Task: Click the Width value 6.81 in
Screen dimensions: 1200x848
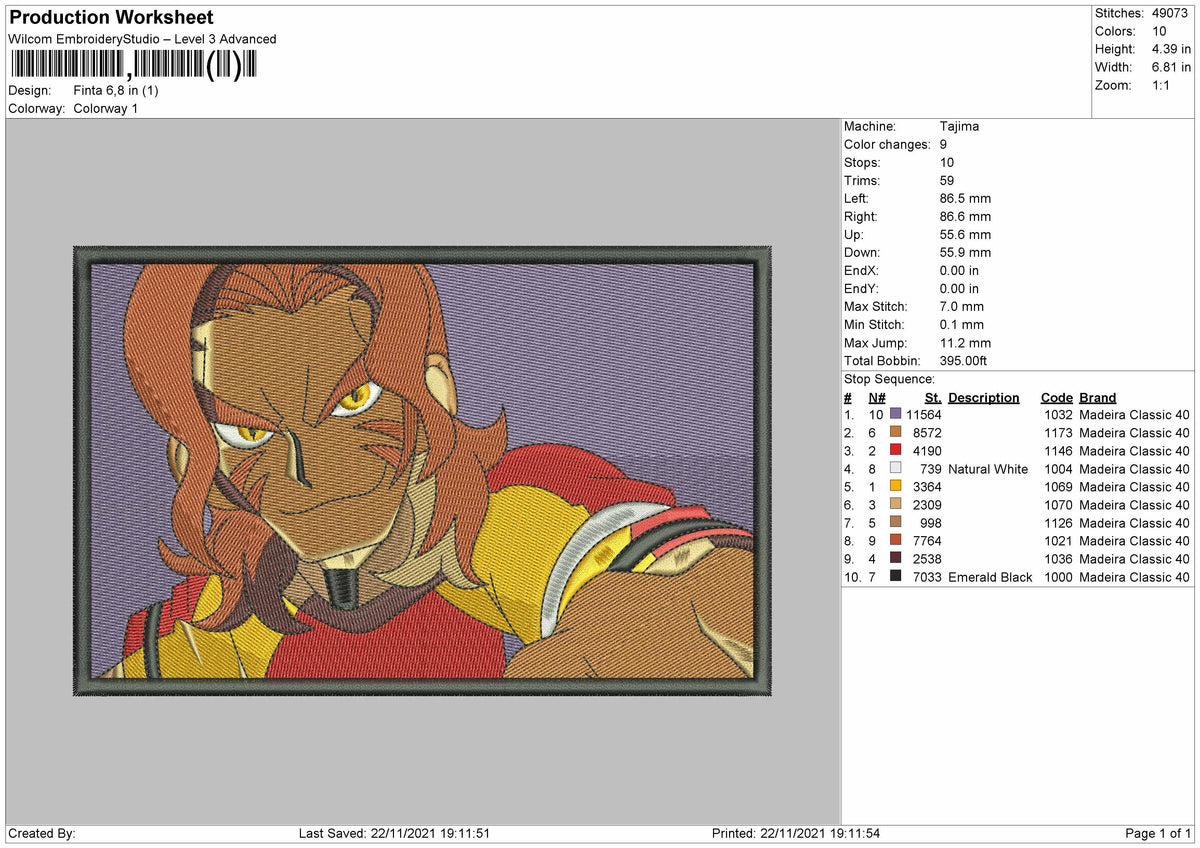Action: click(1171, 67)
